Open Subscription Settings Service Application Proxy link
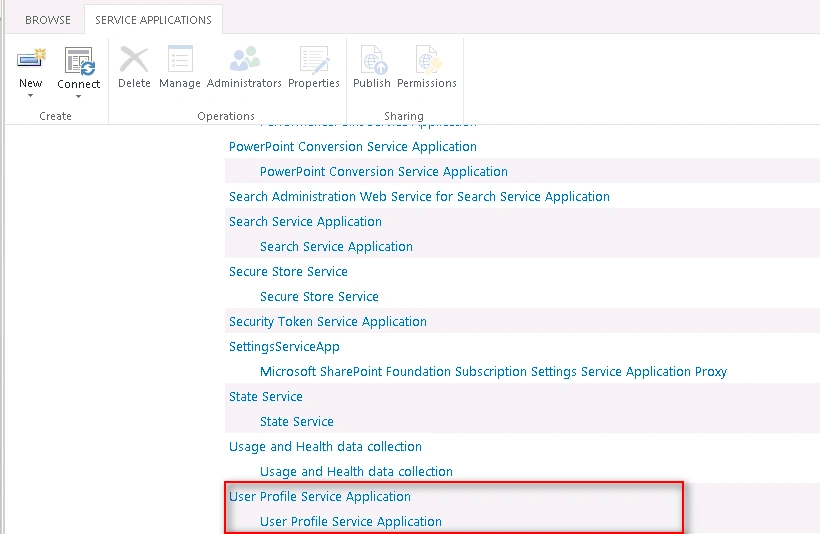 click(494, 372)
